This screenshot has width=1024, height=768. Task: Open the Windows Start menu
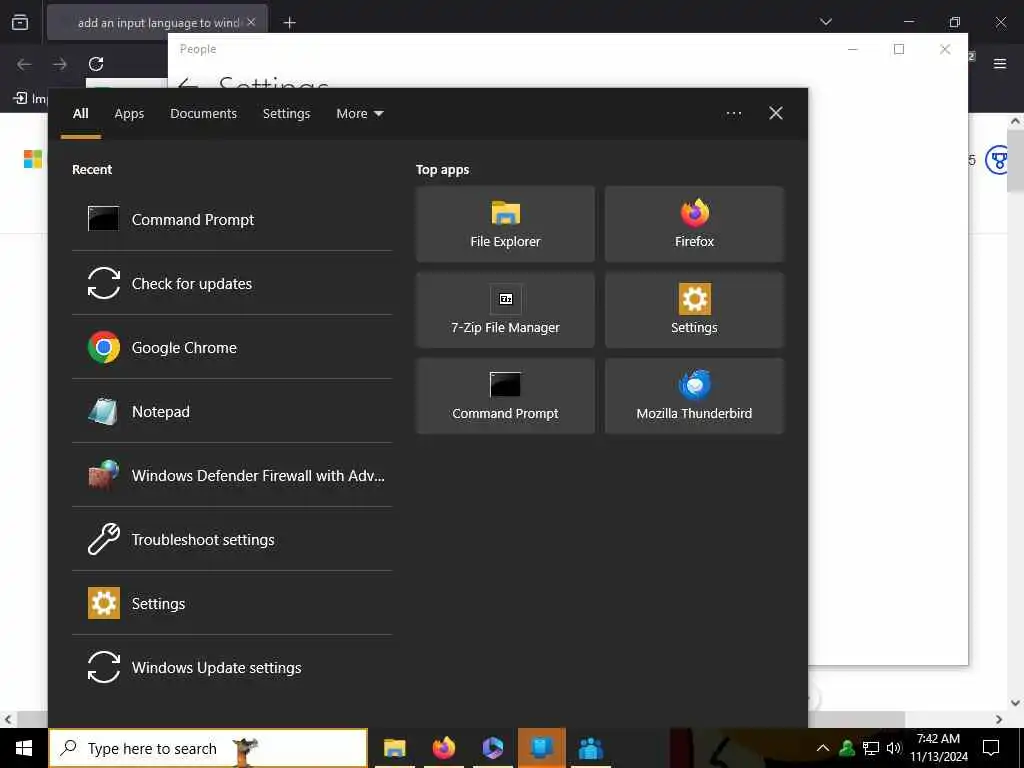[x=24, y=748]
